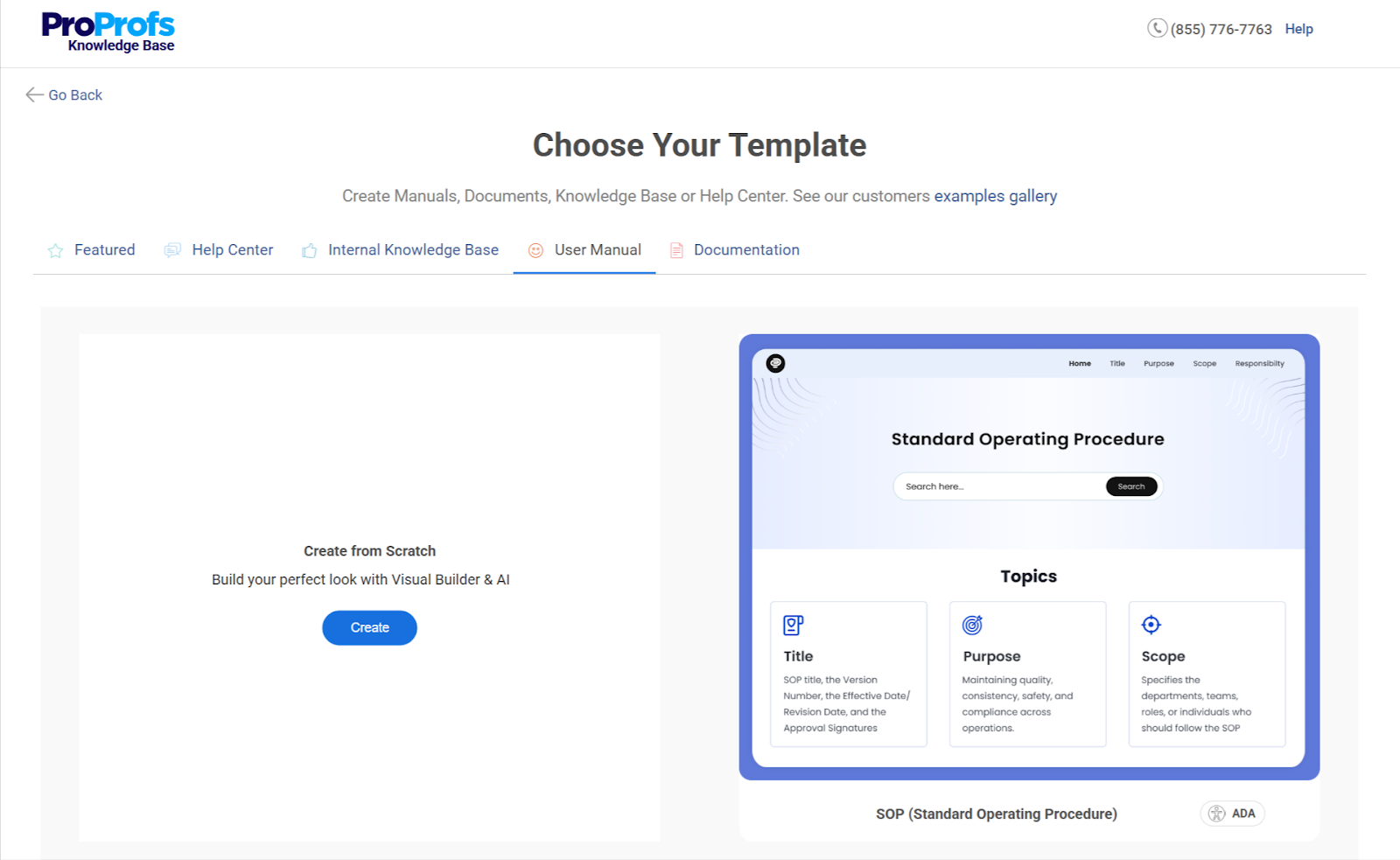Click the ProProfs Knowledge Base logo
Viewport: 1400px width, 860px height.
(108, 29)
